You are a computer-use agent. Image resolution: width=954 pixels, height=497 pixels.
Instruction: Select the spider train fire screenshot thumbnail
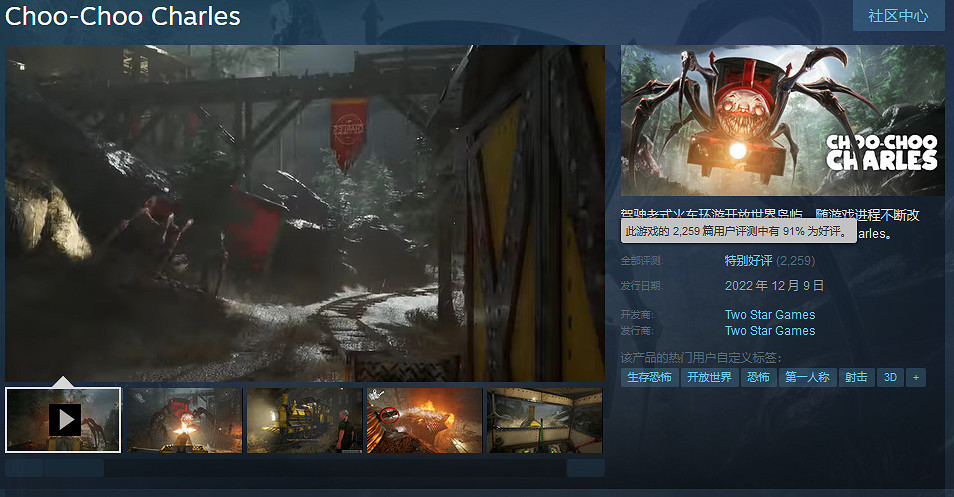point(184,420)
